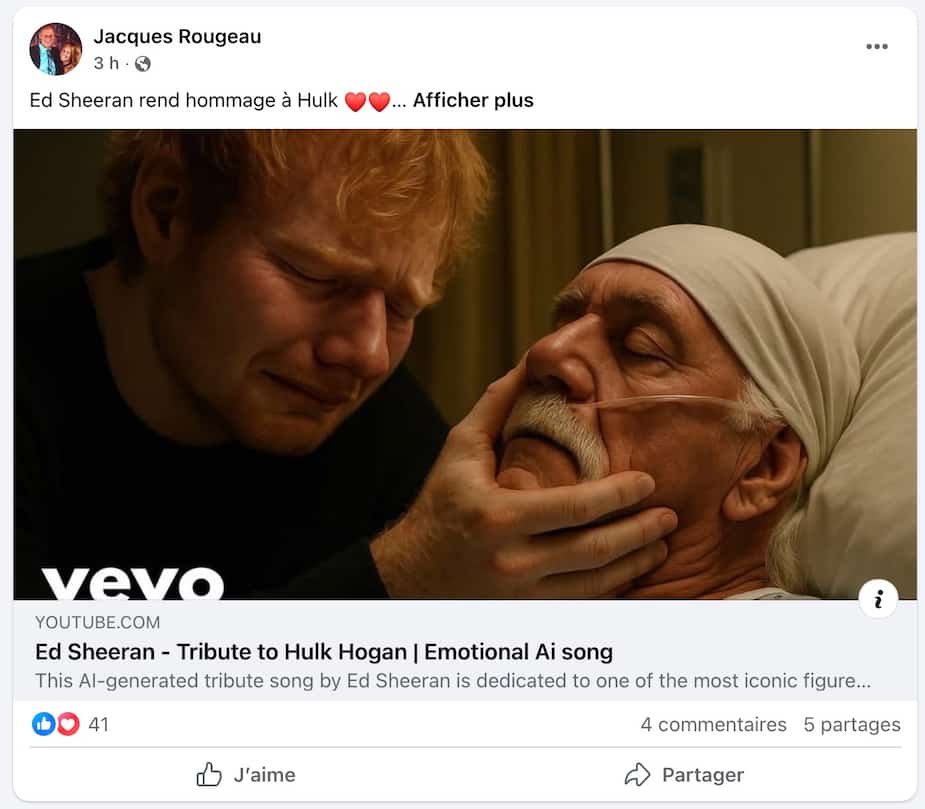
Task: Click the share arrow icon beside Partager
Action: [x=637, y=774]
